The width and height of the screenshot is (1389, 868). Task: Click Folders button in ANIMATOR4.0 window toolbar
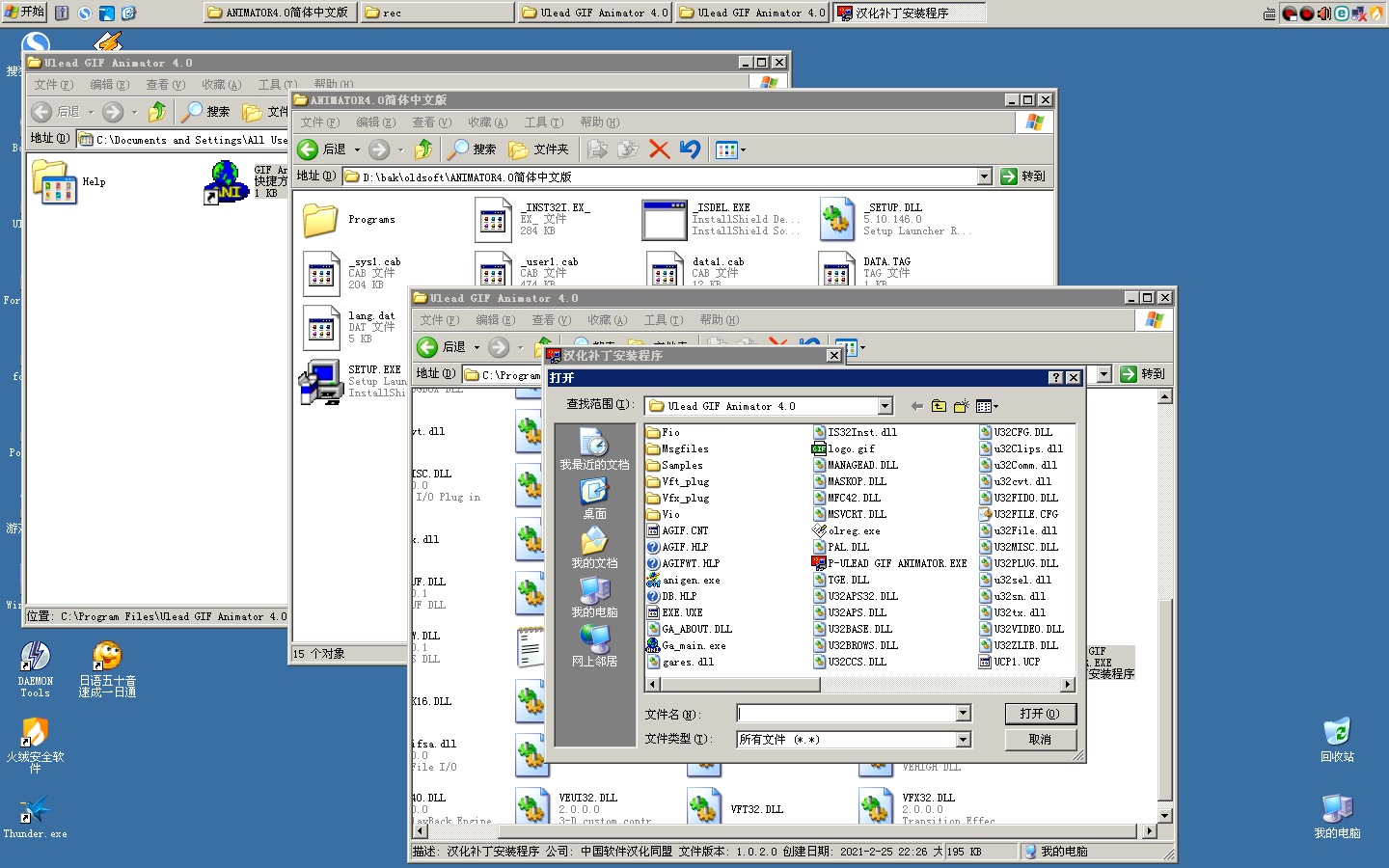coord(538,149)
